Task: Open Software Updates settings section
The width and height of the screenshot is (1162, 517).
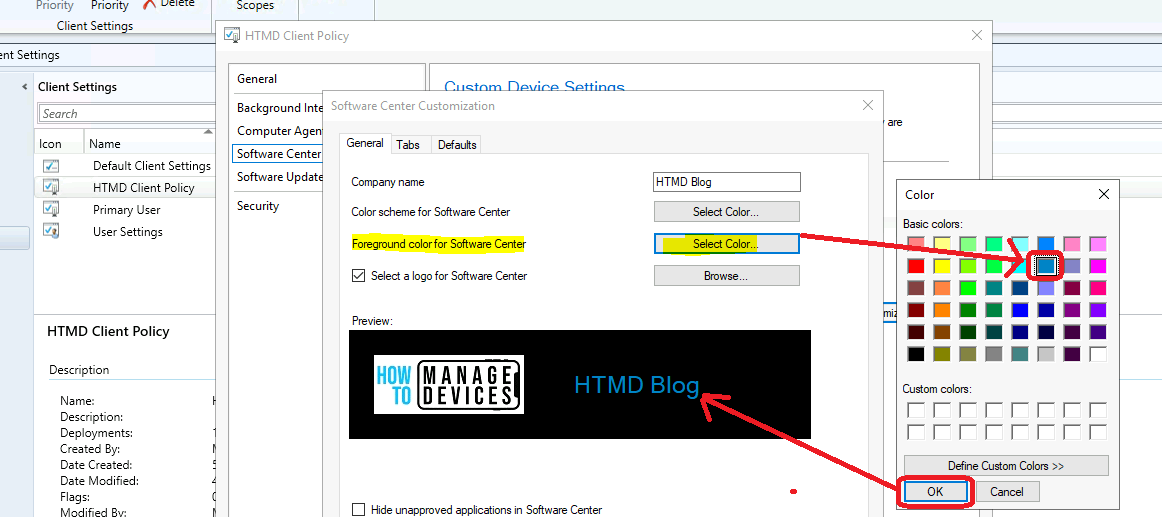Action: point(279,176)
